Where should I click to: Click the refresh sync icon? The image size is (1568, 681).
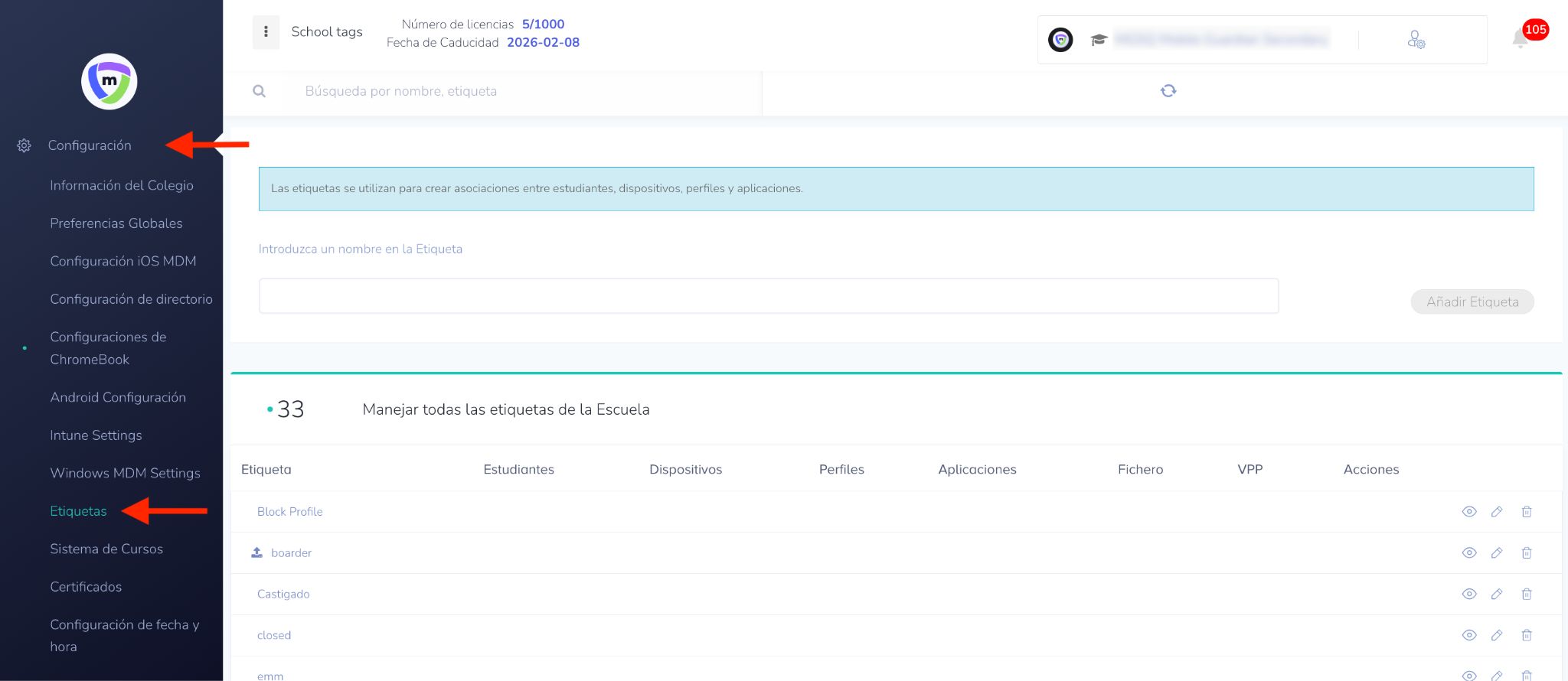click(1168, 91)
